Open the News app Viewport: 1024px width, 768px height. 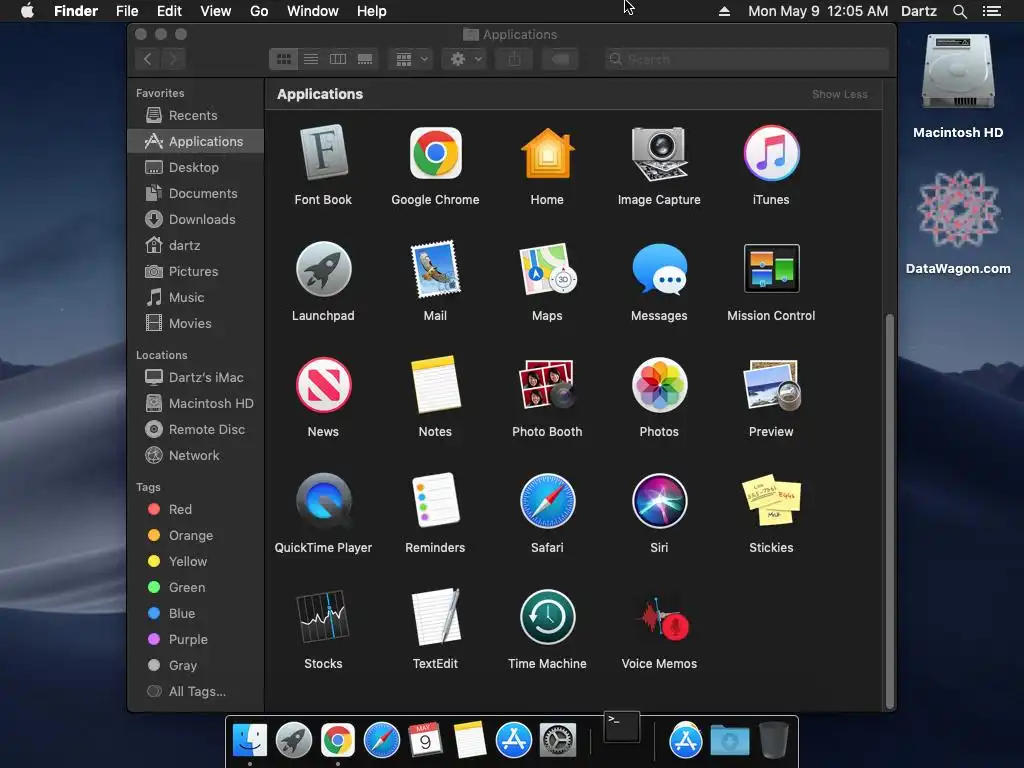323,385
